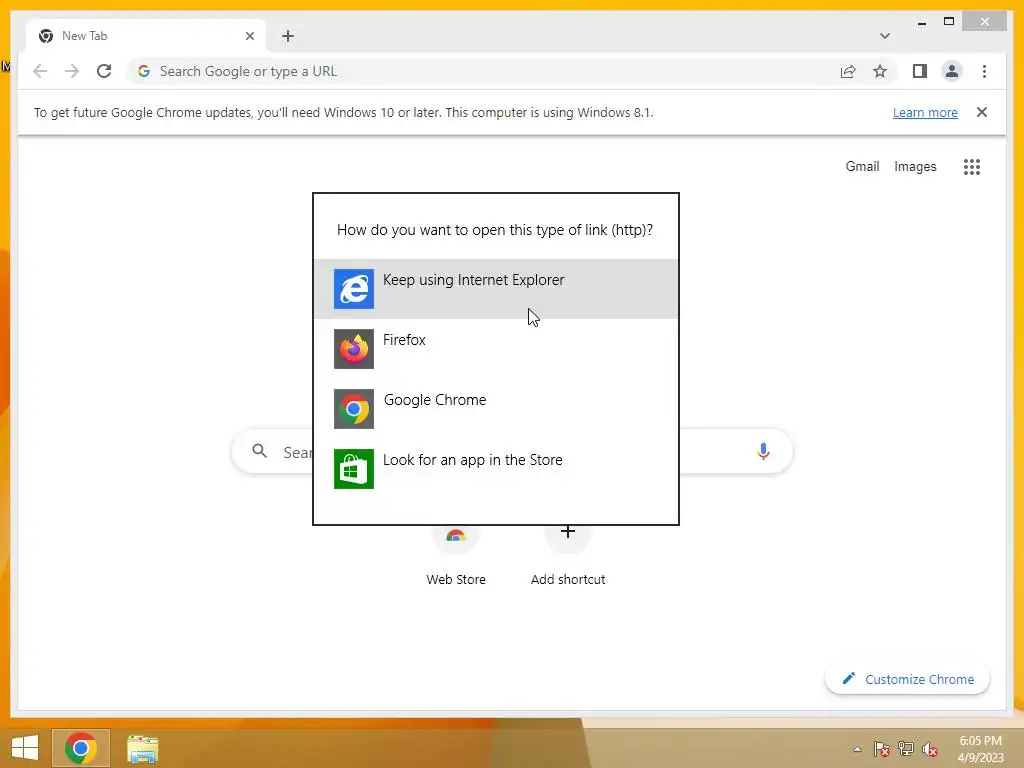Select Keep using Internet Explorer option
Image resolution: width=1024 pixels, height=768 pixels.
[x=496, y=289]
